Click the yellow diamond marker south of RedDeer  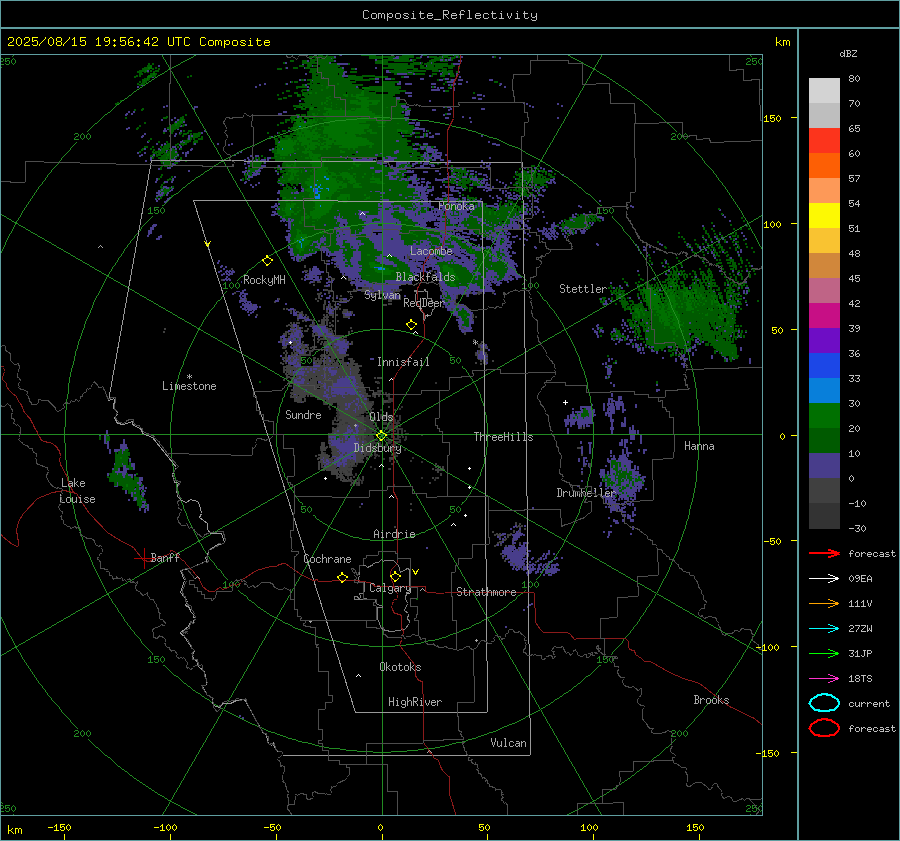(x=411, y=325)
